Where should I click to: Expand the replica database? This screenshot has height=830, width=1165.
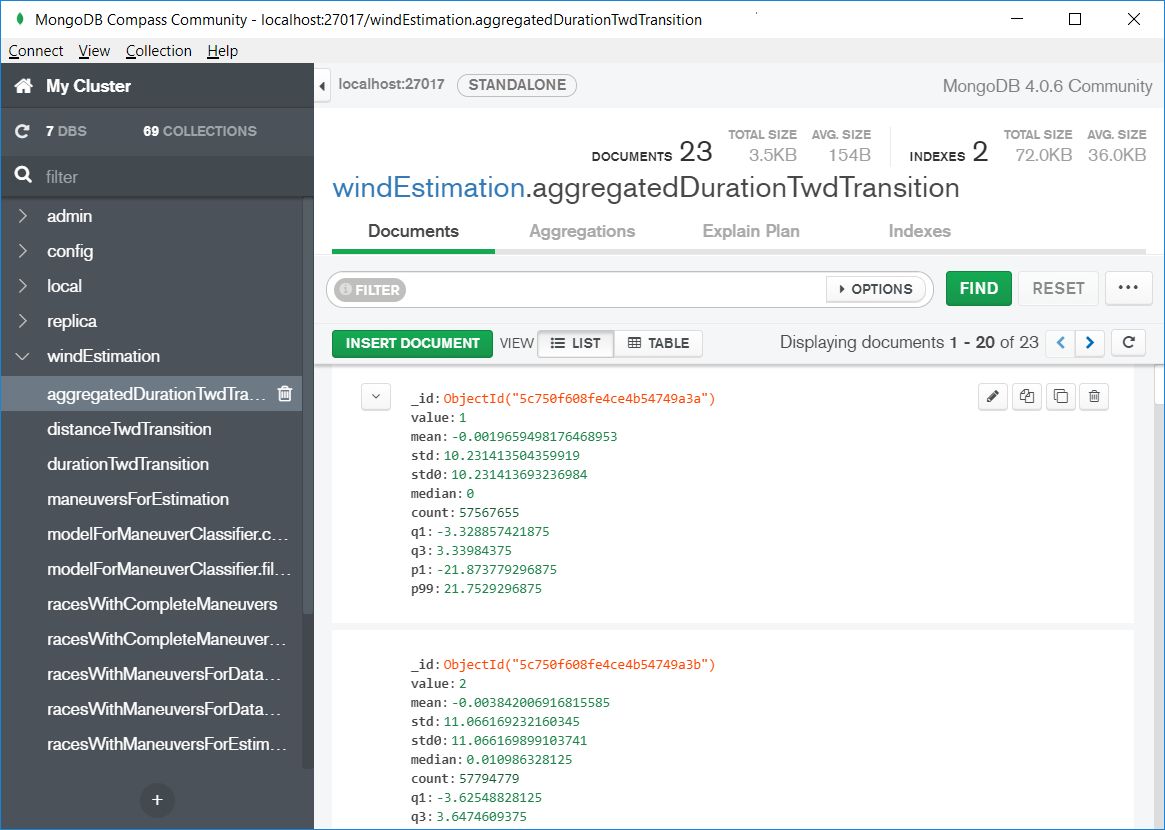pos(23,321)
